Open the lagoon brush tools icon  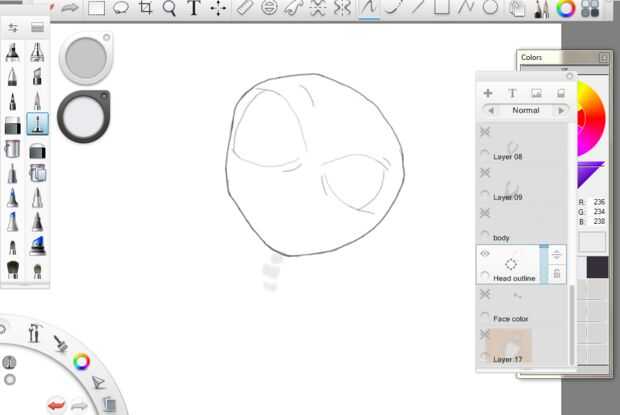(x=34, y=333)
